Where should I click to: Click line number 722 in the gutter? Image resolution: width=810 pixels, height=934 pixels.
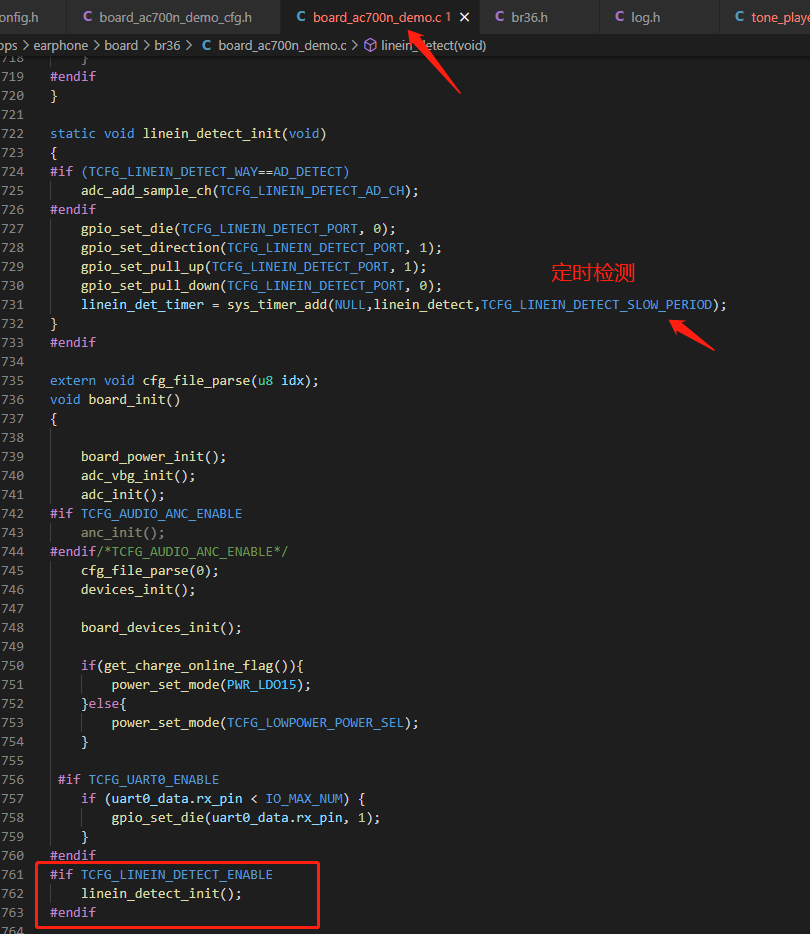13,133
